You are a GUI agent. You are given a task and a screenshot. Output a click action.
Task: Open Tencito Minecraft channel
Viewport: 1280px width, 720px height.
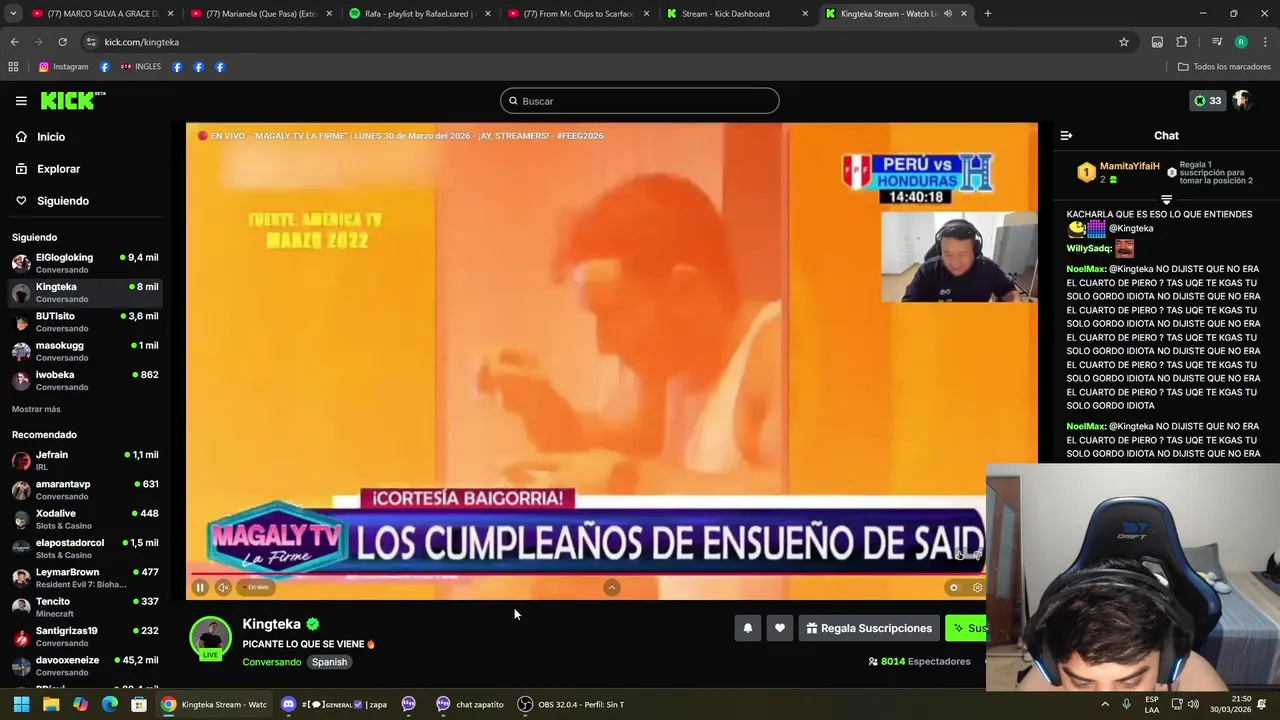[x=85, y=607]
